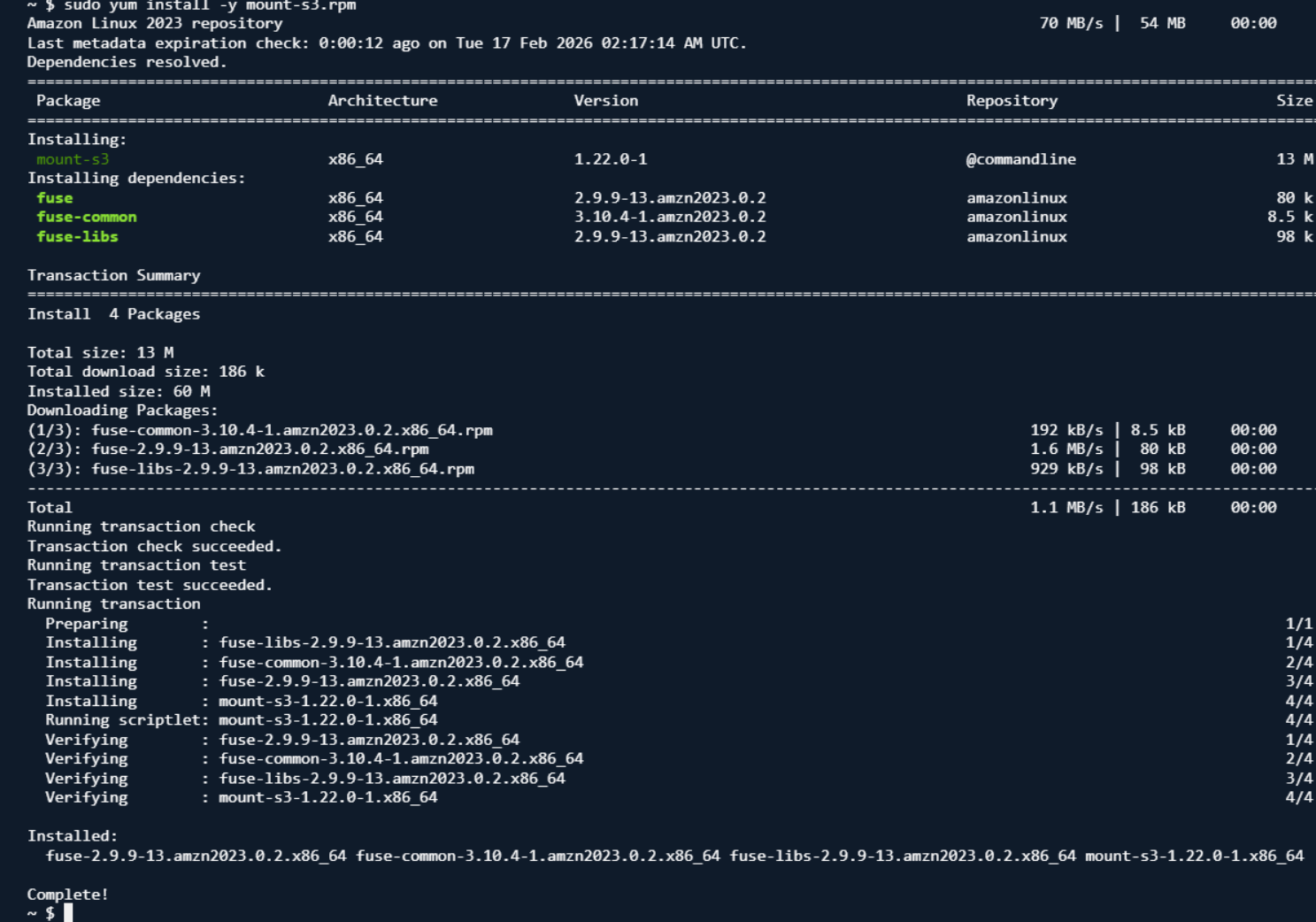Click the "80 k" size value
1316x922 pixels.
click(1295, 198)
